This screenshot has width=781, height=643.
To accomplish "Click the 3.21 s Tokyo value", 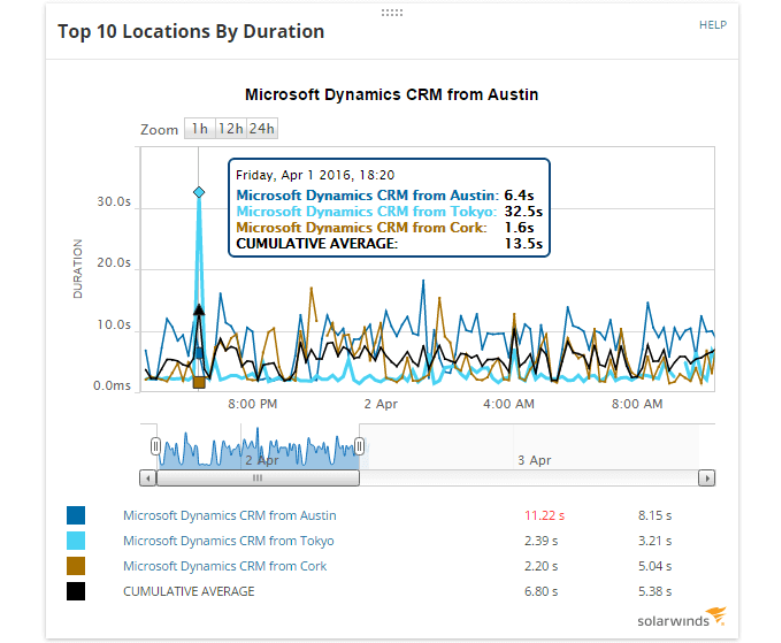I will [x=655, y=541].
